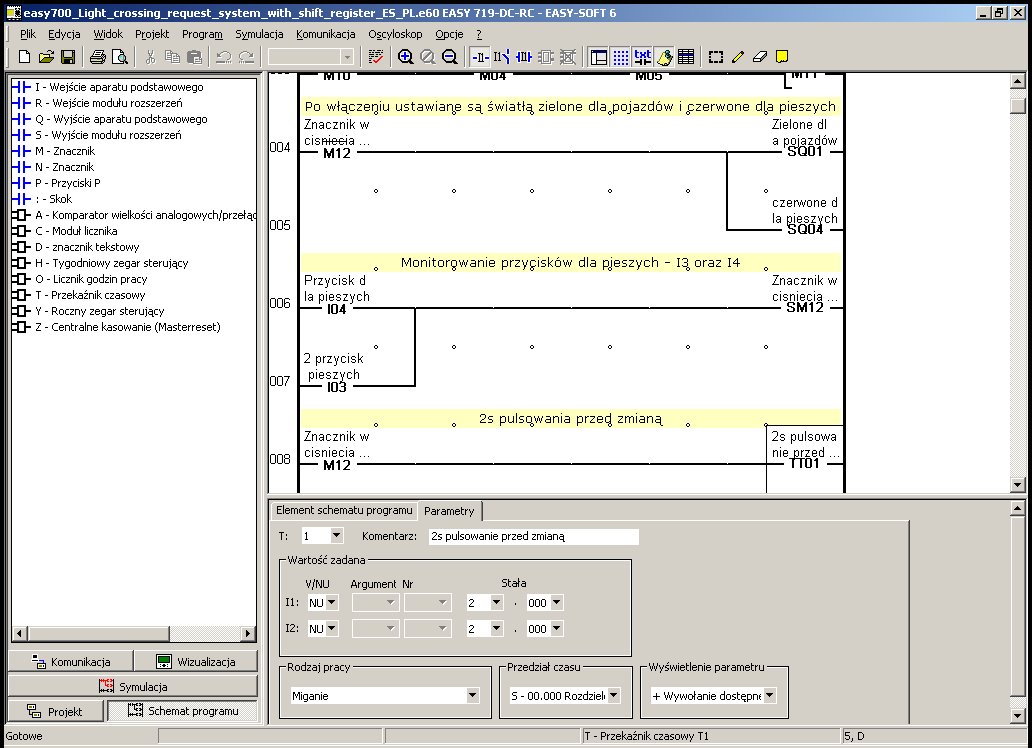Open a file using the folder icon
The height and width of the screenshot is (748, 1032).
[46, 57]
